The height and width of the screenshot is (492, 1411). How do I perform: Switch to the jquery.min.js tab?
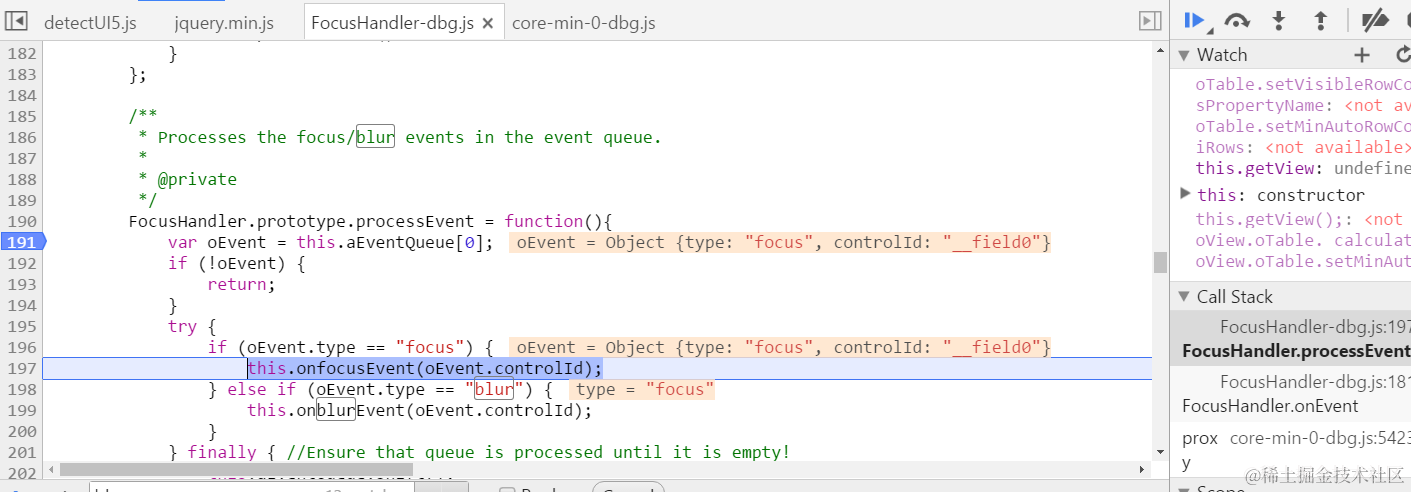(224, 22)
